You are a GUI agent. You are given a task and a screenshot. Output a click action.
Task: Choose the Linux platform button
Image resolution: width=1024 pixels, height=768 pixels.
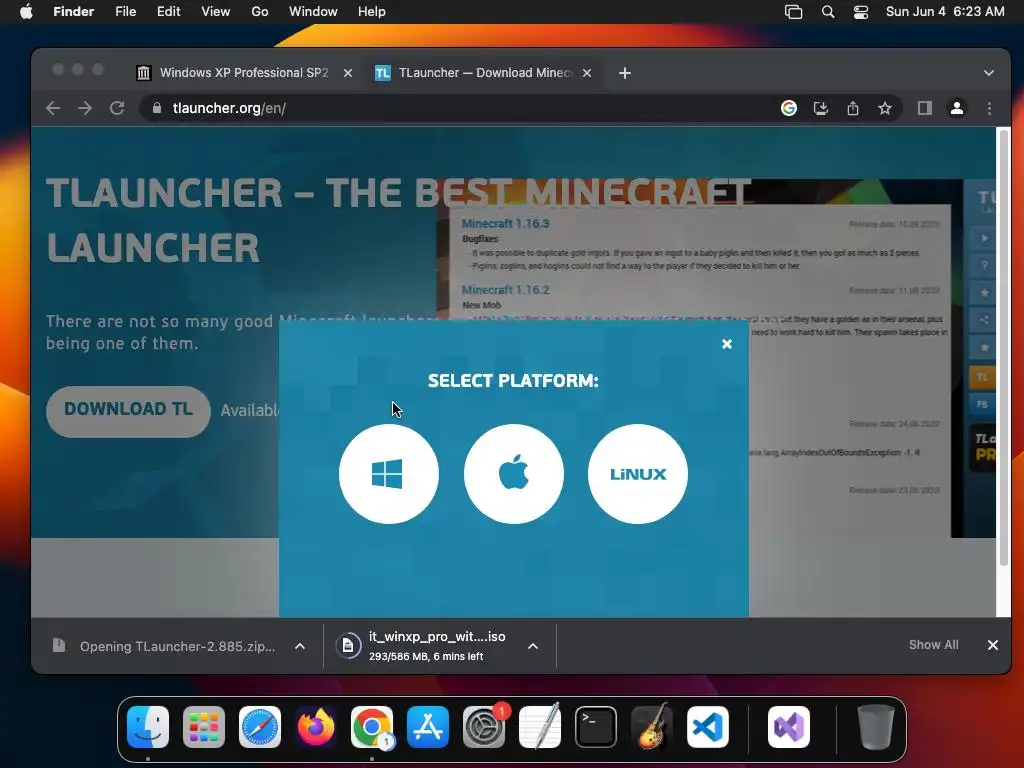tap(637, 473)
